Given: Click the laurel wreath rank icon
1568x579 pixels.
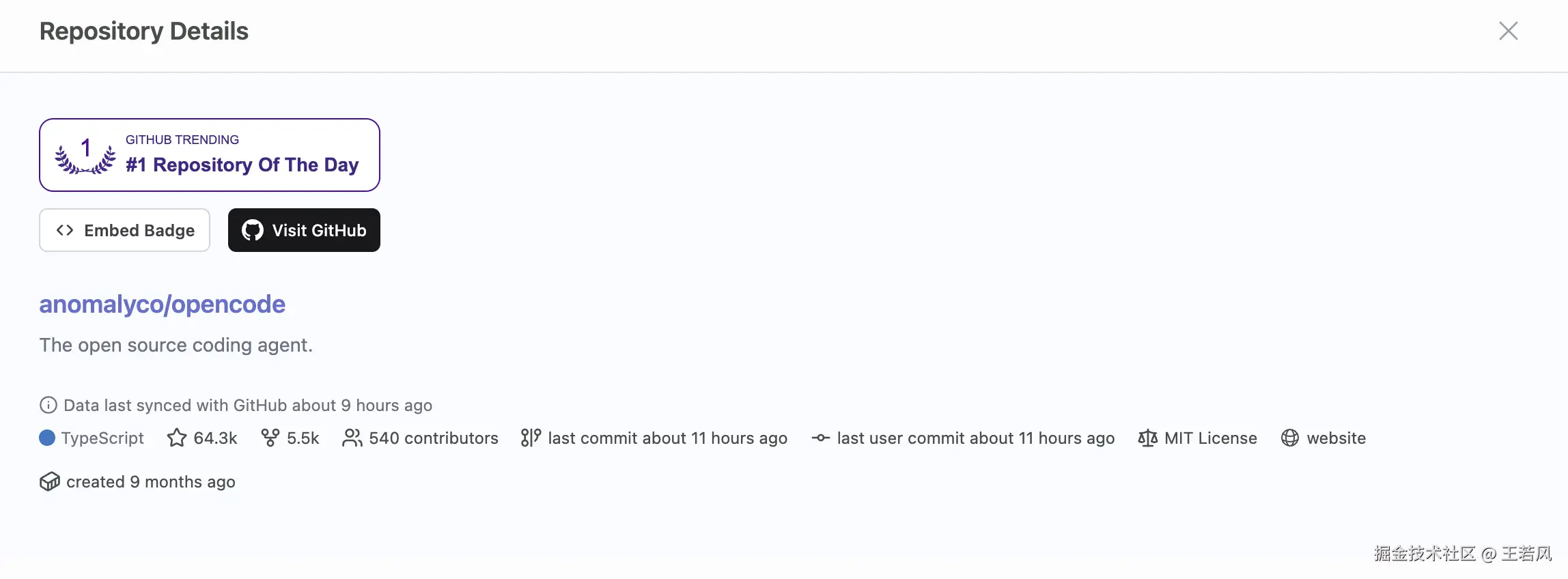Looking at the screenshot, I should 85,156.
